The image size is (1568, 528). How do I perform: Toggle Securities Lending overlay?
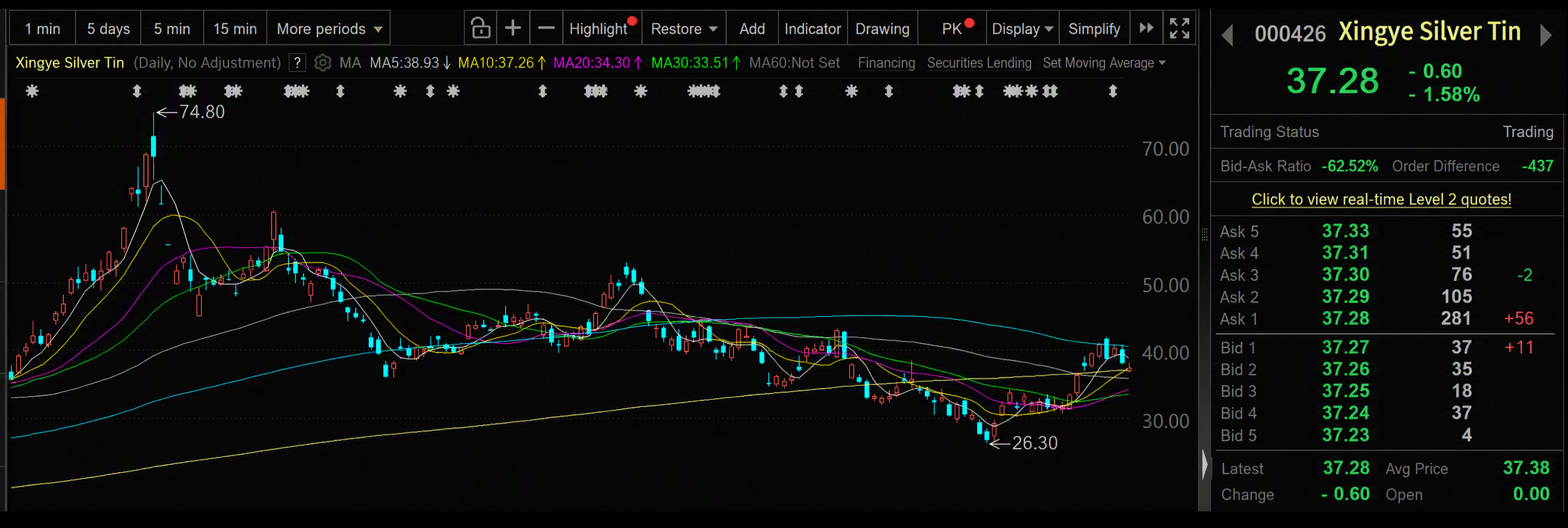pos(979,63)
